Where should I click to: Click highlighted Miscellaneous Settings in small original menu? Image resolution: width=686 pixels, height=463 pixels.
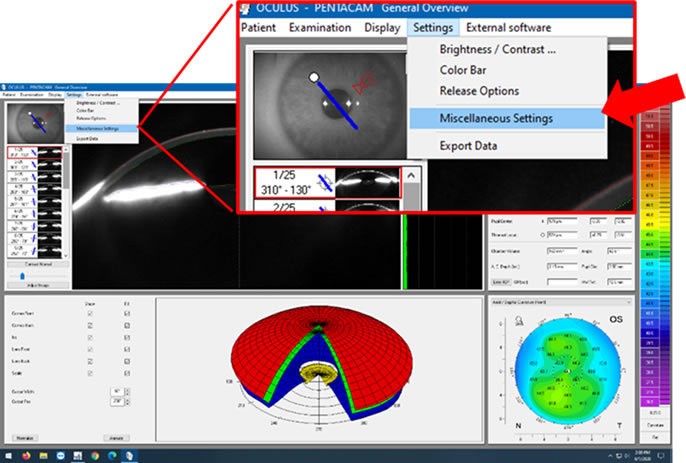click(x=101, y=129)
